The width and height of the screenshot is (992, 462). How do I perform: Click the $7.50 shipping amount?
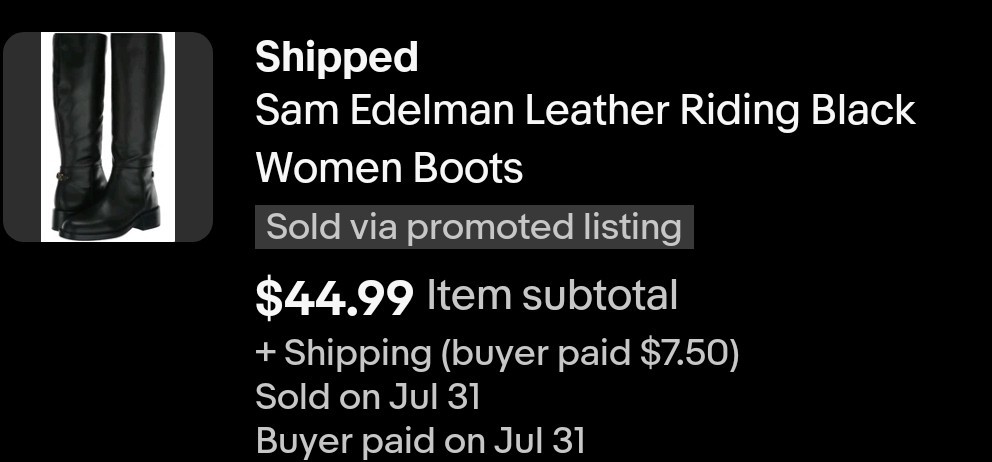tap(685, 352)
